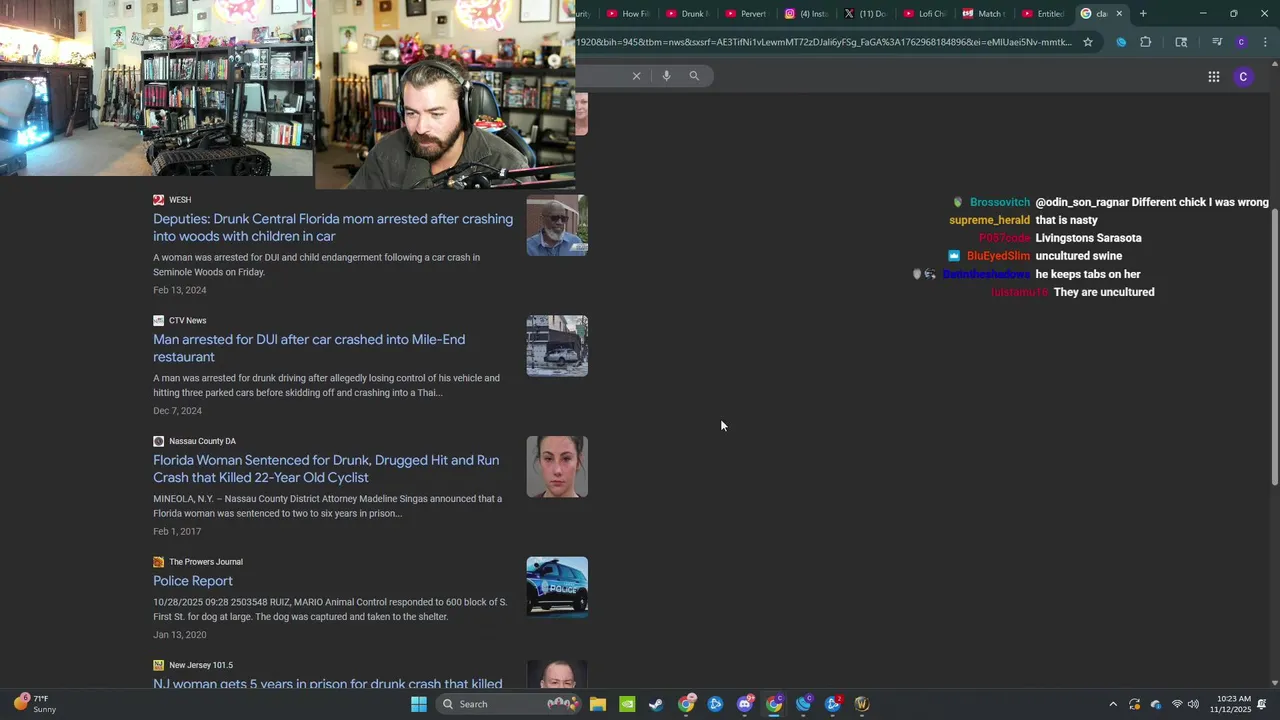This screenshot has width=1280, height=720.
Task: Click chat message 'They are uncultured'
Action: pos(1104,292)
